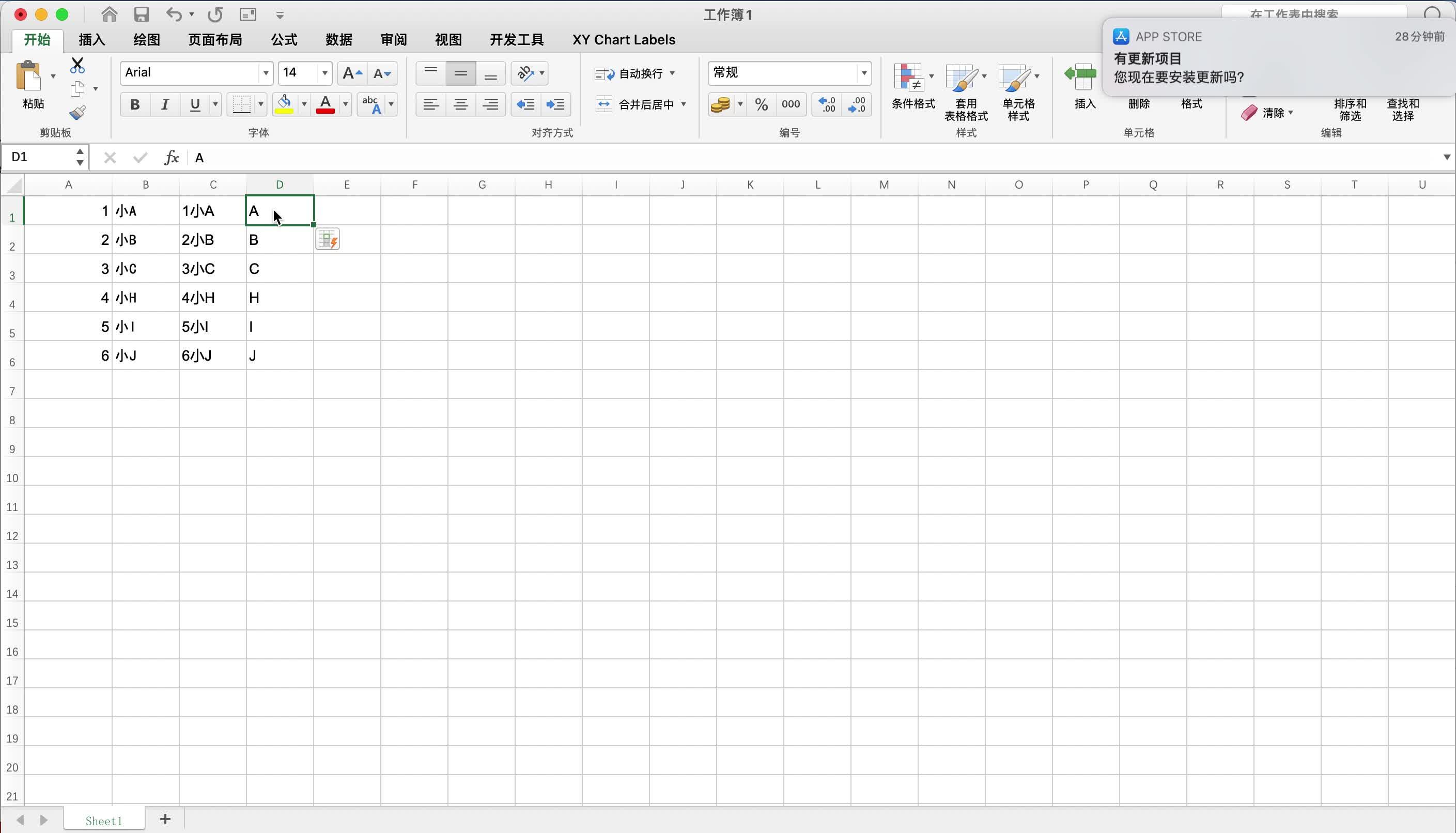Increase decimal places
Screen dimensions: 1456x833
click(x=827, y=104)
